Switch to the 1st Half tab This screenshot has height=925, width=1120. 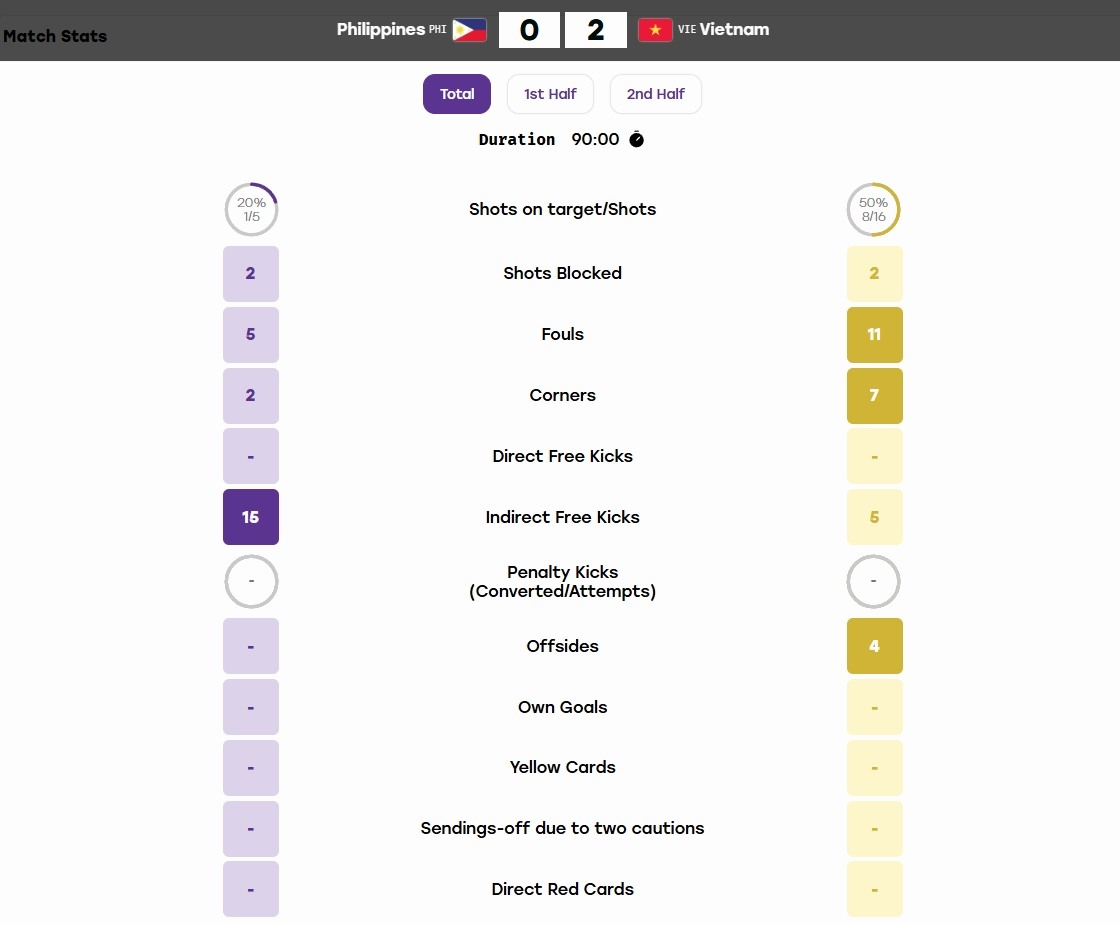550,94
